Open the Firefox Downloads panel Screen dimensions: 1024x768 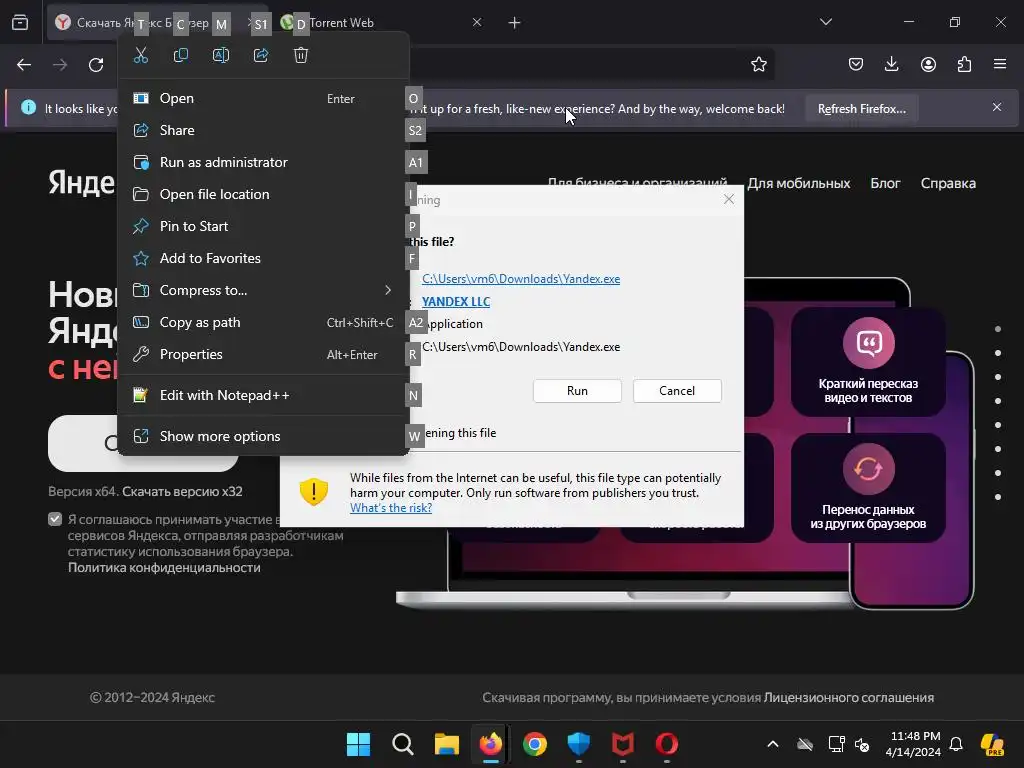(891, 64)
